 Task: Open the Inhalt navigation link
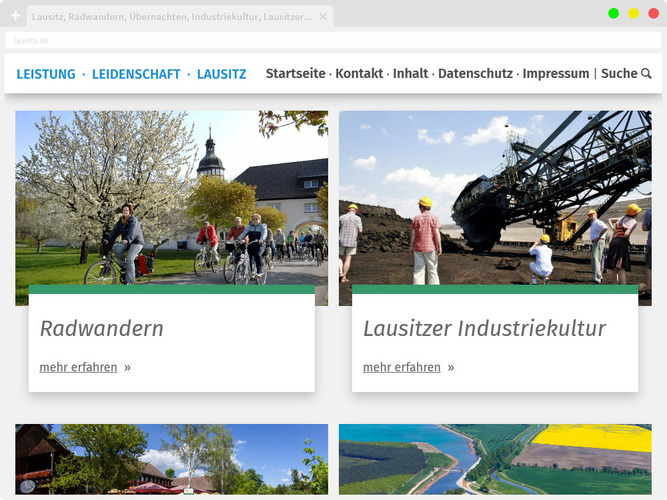[x=410, y=74]
